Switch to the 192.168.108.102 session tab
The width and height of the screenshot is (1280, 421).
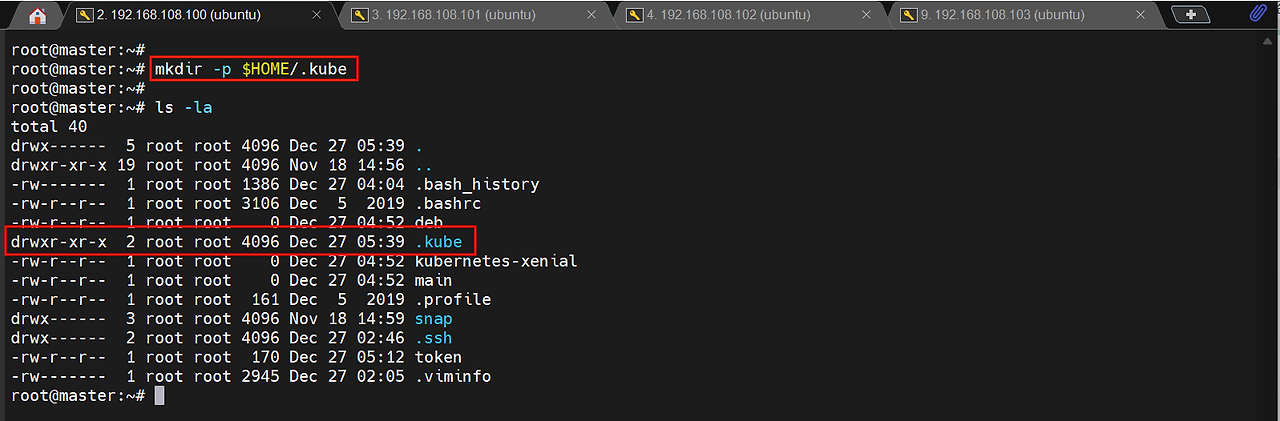pos(728,15)
